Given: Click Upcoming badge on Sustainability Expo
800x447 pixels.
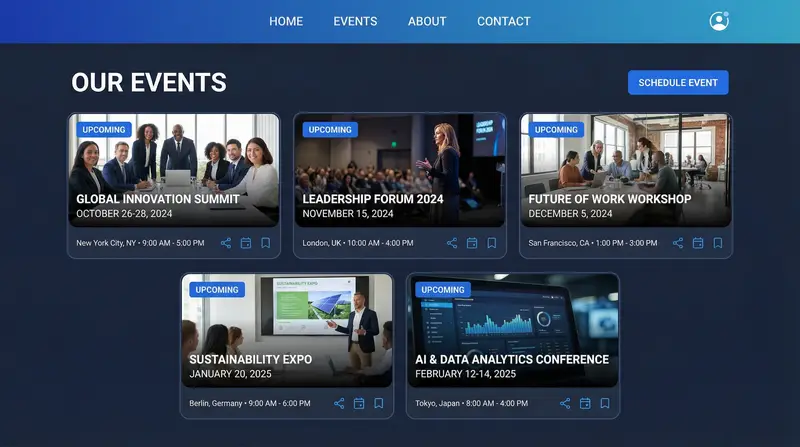Looking at the screenshot, I should pyautogui.click(x=217, y=290).
